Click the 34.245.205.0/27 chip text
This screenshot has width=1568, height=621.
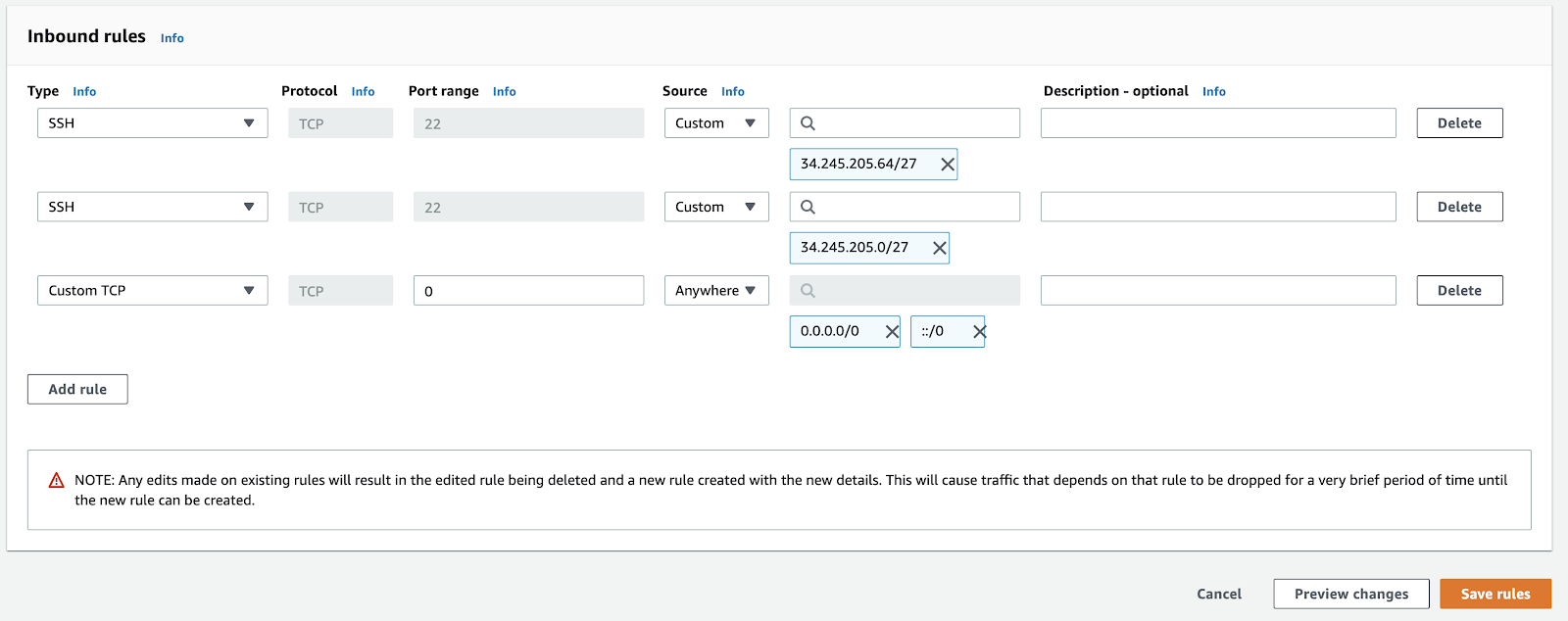pyautogui.click(x=855, y=247)
